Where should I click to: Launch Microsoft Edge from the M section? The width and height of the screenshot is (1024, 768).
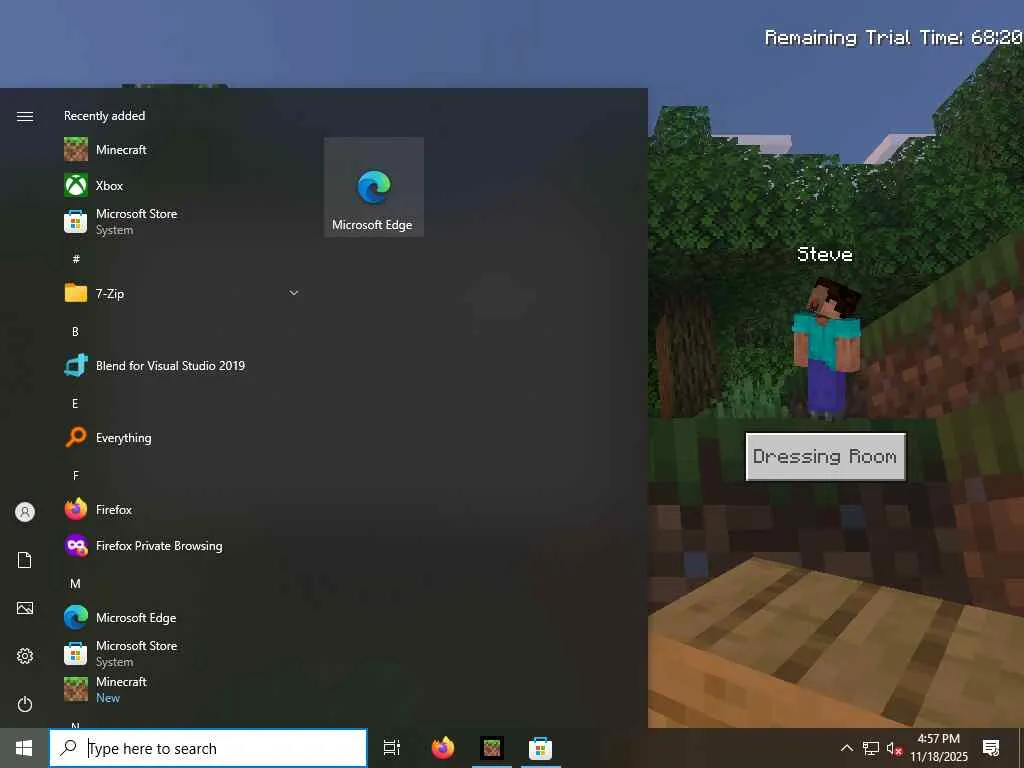[x=183, y=617]
